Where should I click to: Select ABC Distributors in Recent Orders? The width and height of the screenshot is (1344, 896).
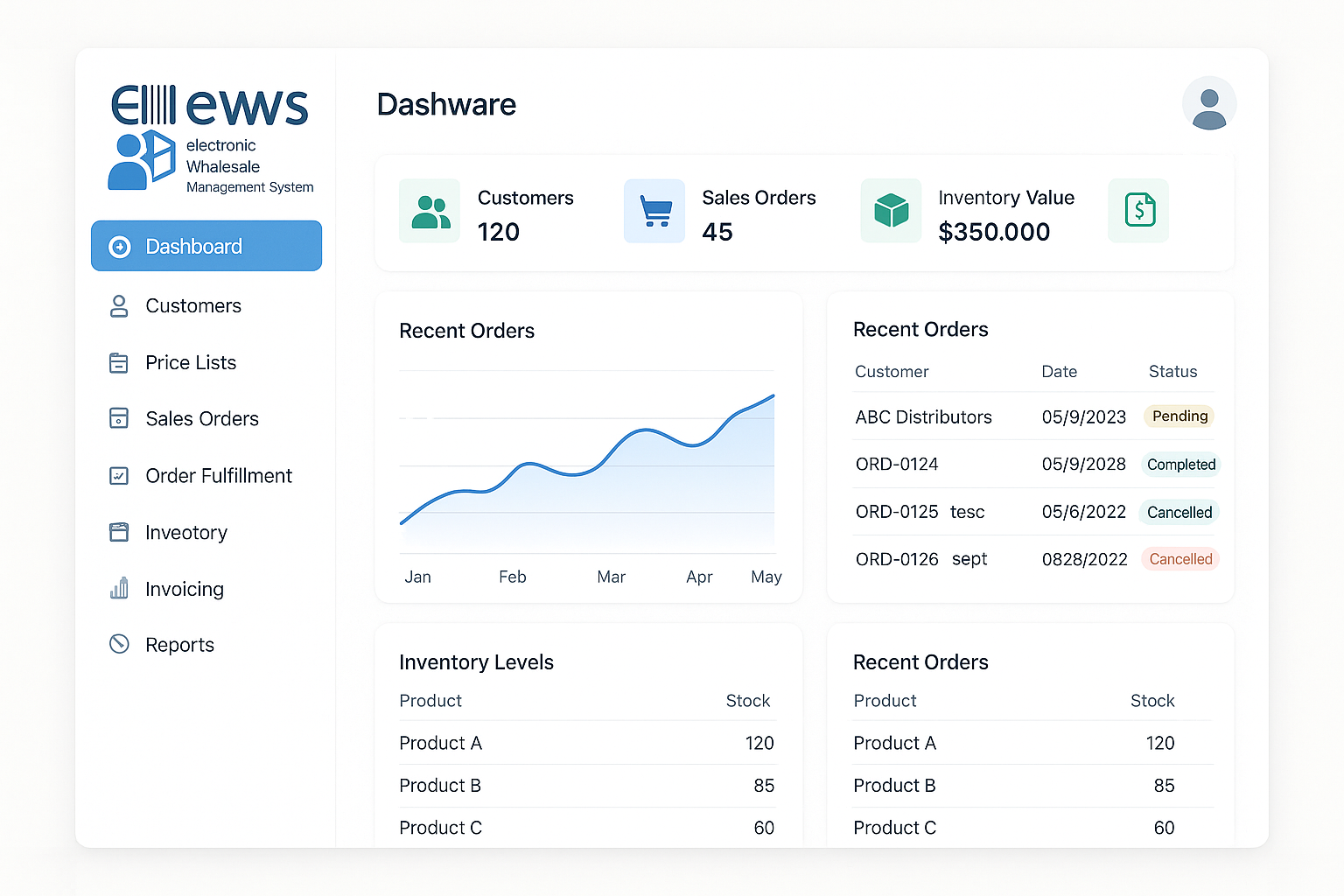[x=923, y=416]
